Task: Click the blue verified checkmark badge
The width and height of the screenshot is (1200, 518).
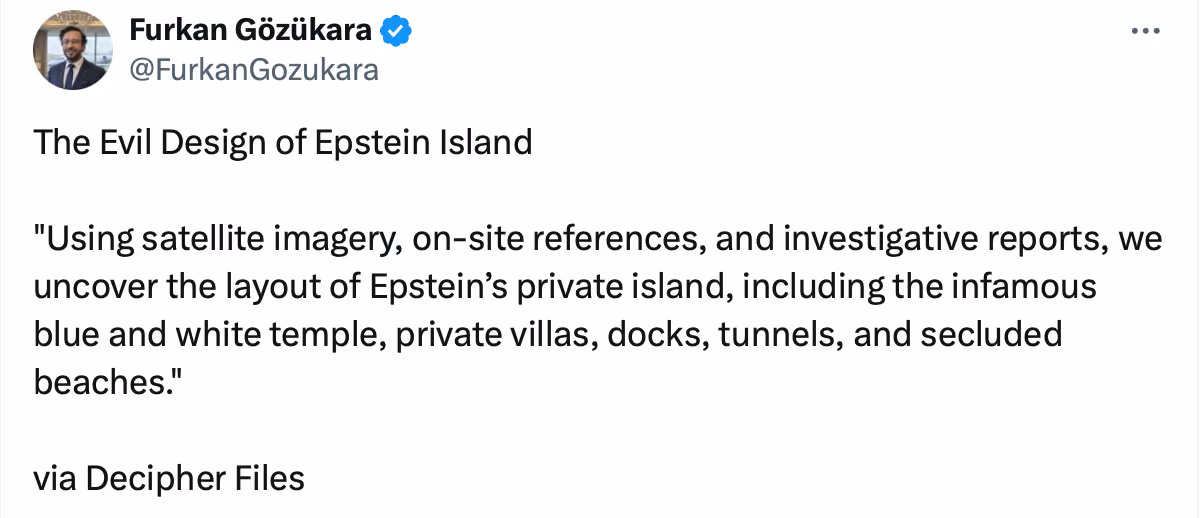Action: click(398, 32)
